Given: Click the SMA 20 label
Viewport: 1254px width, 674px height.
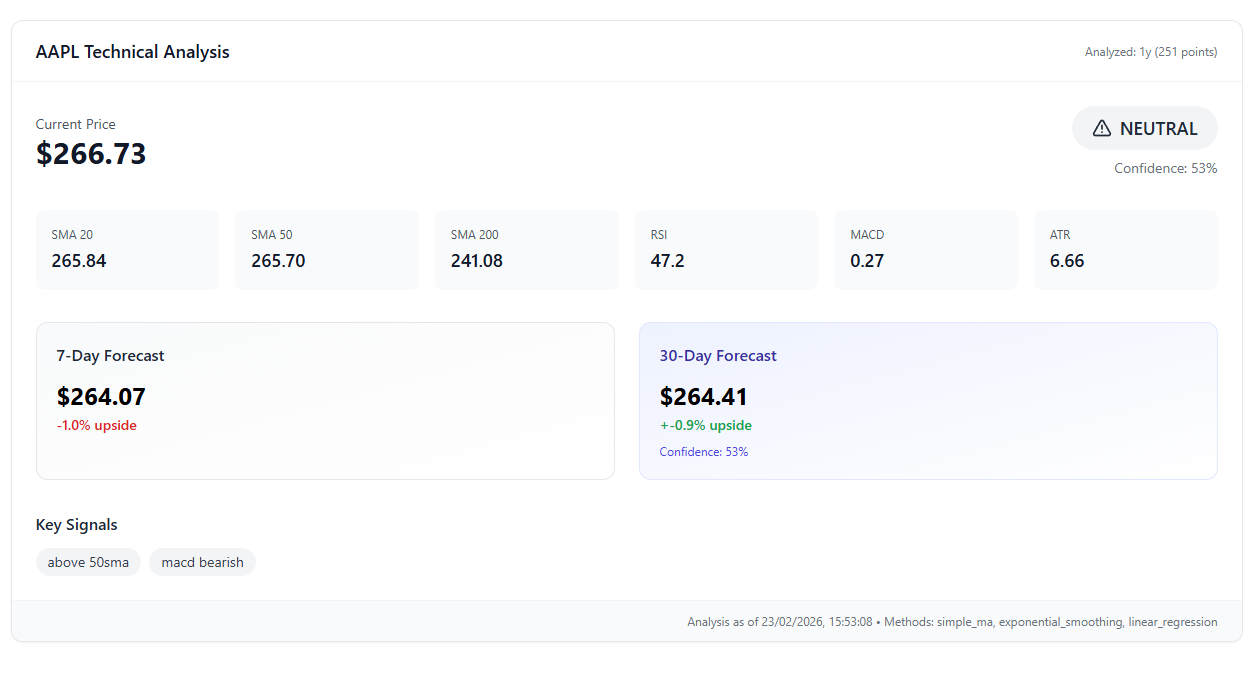Looking at the screenshot, I should click(x=72, y=235).
